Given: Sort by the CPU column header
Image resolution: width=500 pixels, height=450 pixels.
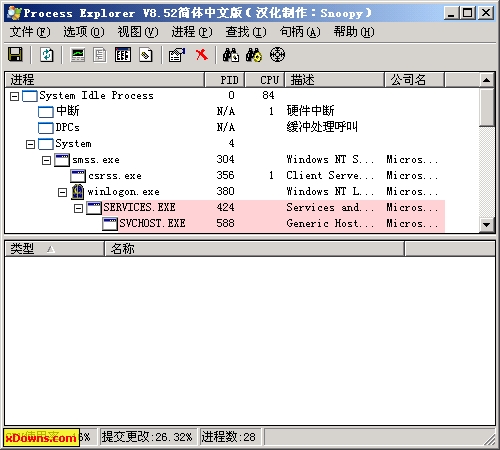Looking at the screenshot, I should coord(265,80).
